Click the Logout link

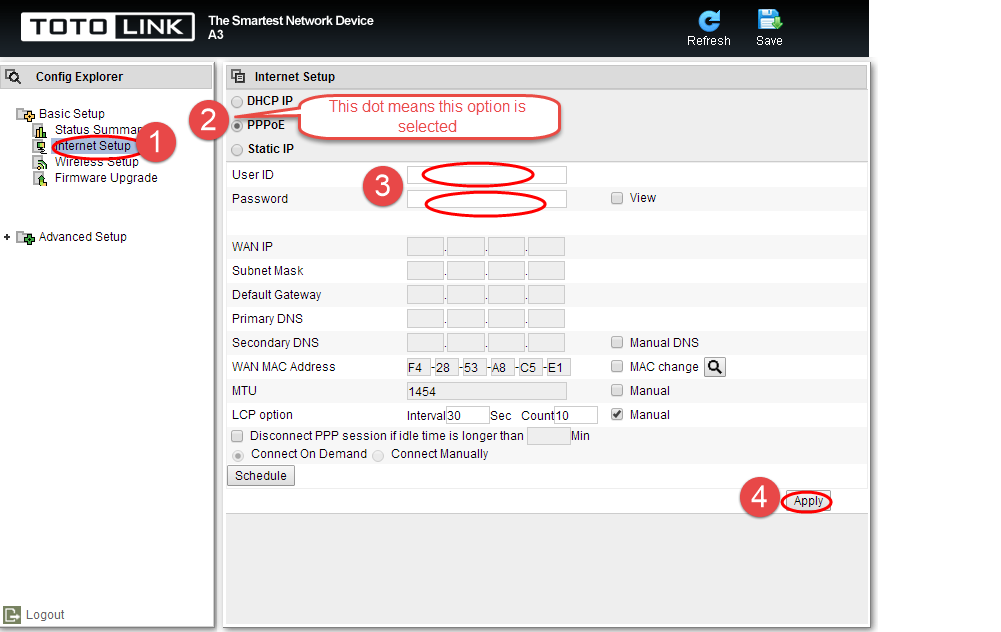click(x=45, y=615)
